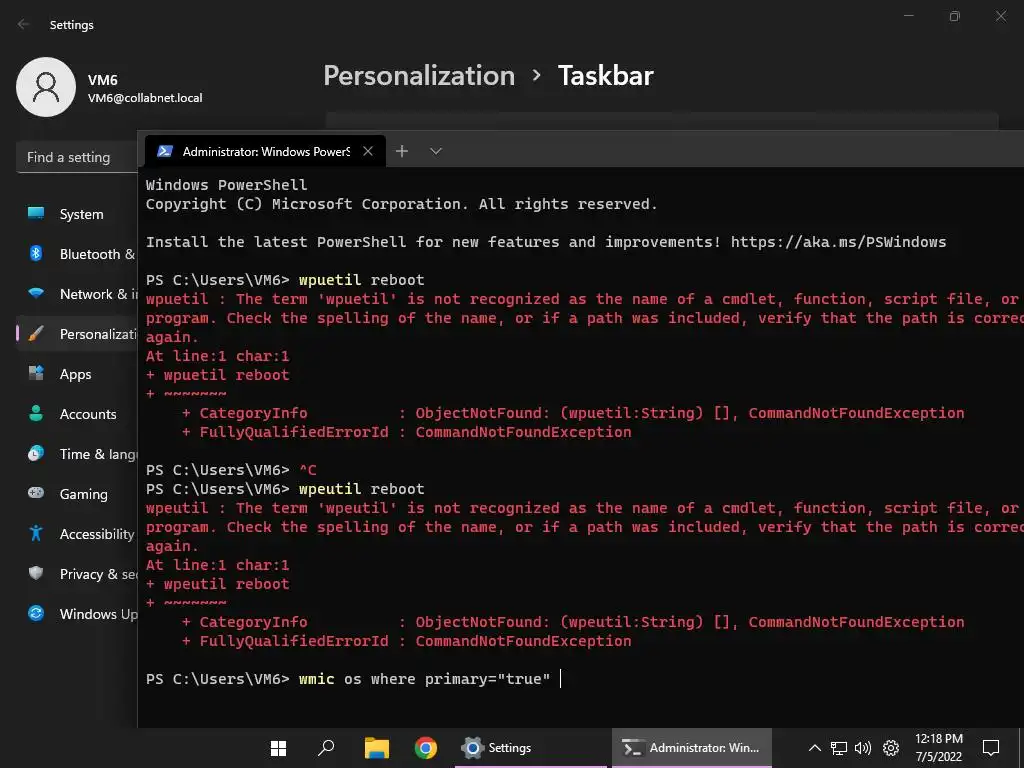Click Find a setting search box
This screenshot has width=1024, height=768.
click(77, 157)
